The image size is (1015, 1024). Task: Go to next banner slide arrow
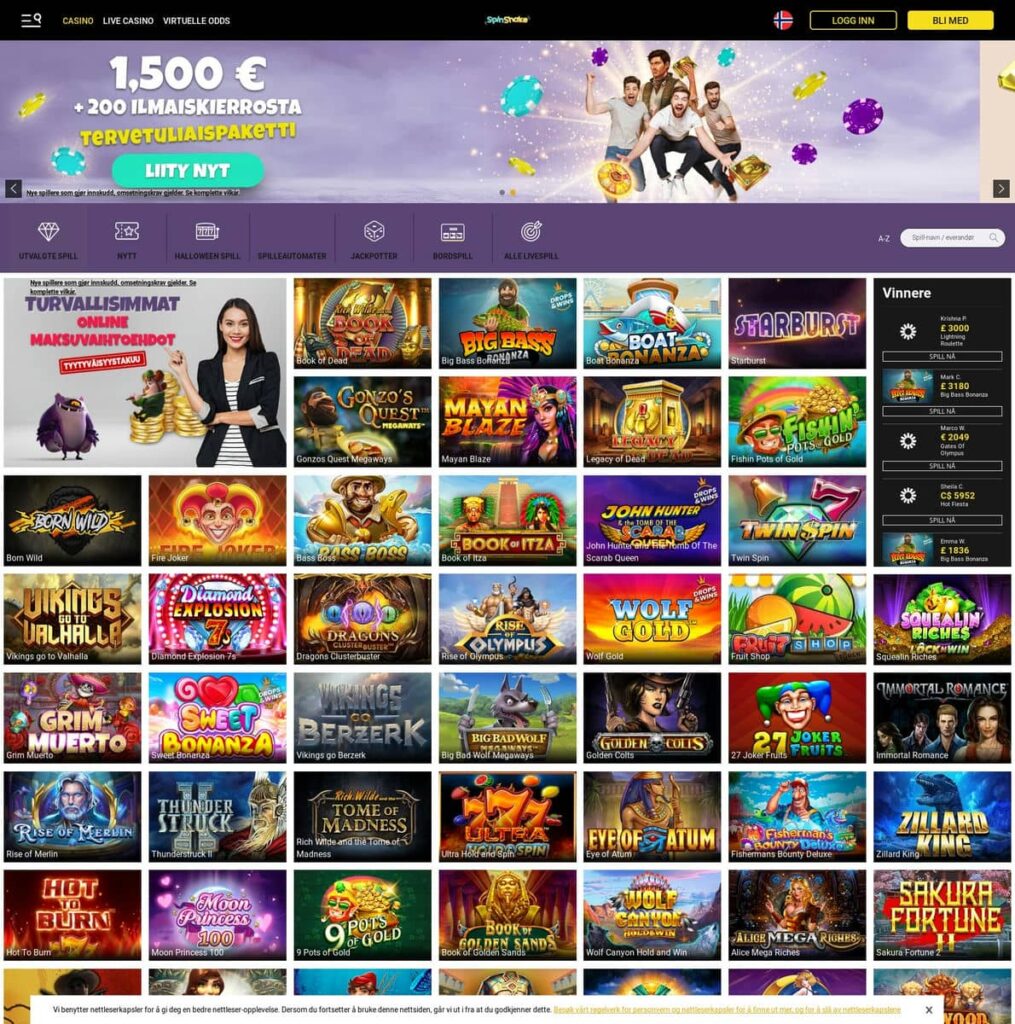(x=1001, y=189)
